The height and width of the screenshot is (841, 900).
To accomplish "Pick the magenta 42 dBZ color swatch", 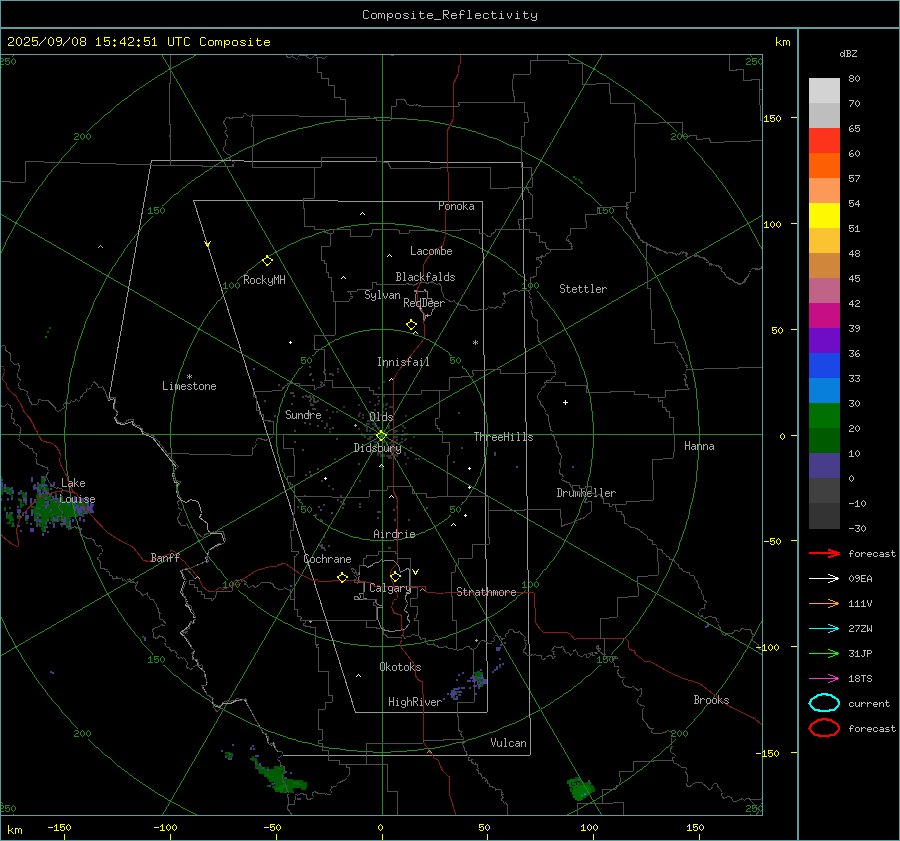I will tap(824, 315).
